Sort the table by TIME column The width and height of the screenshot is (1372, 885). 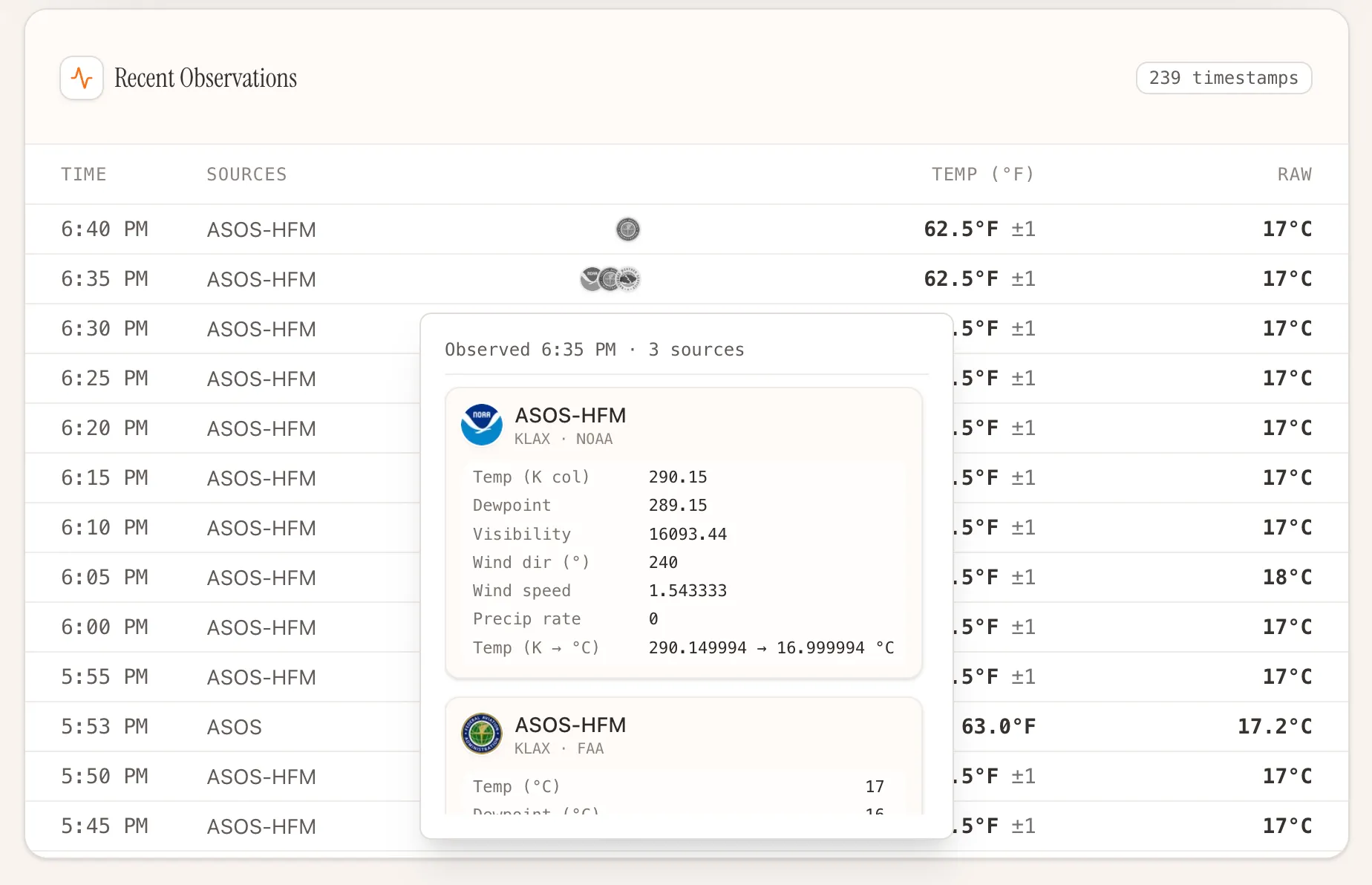point(84,174)
